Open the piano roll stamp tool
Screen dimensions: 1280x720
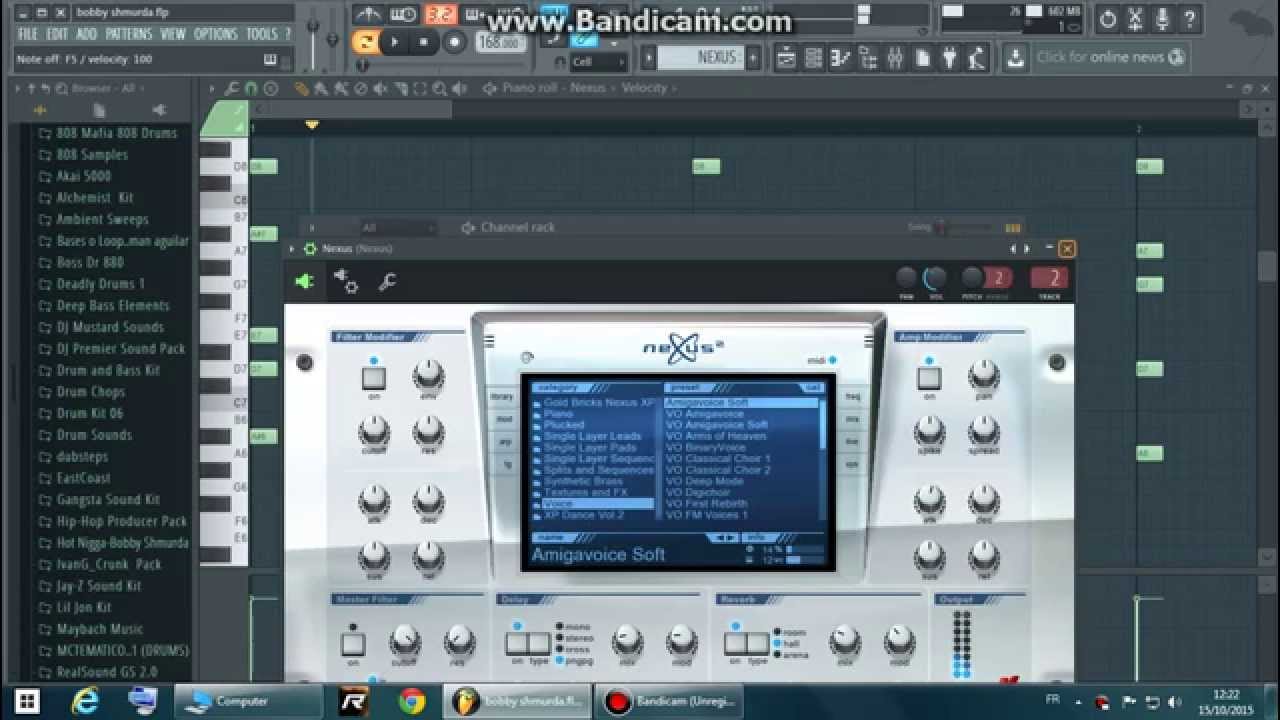[x=271, y=88]
